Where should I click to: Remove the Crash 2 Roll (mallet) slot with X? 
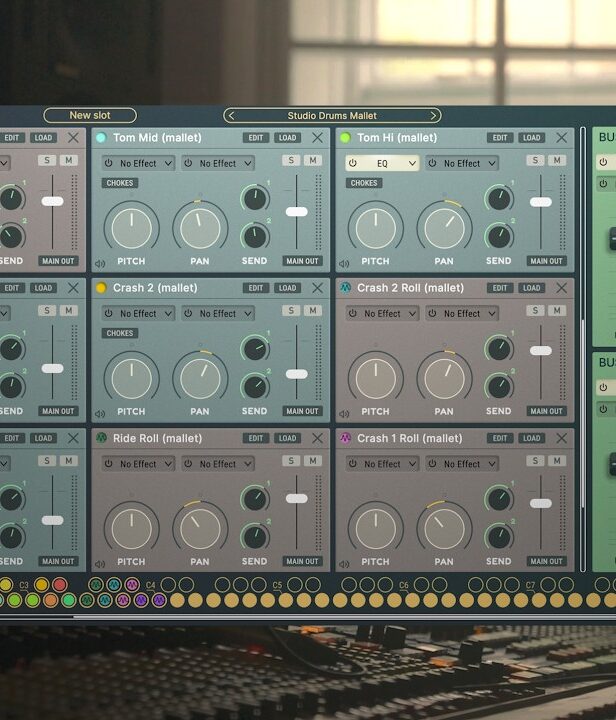561,288
